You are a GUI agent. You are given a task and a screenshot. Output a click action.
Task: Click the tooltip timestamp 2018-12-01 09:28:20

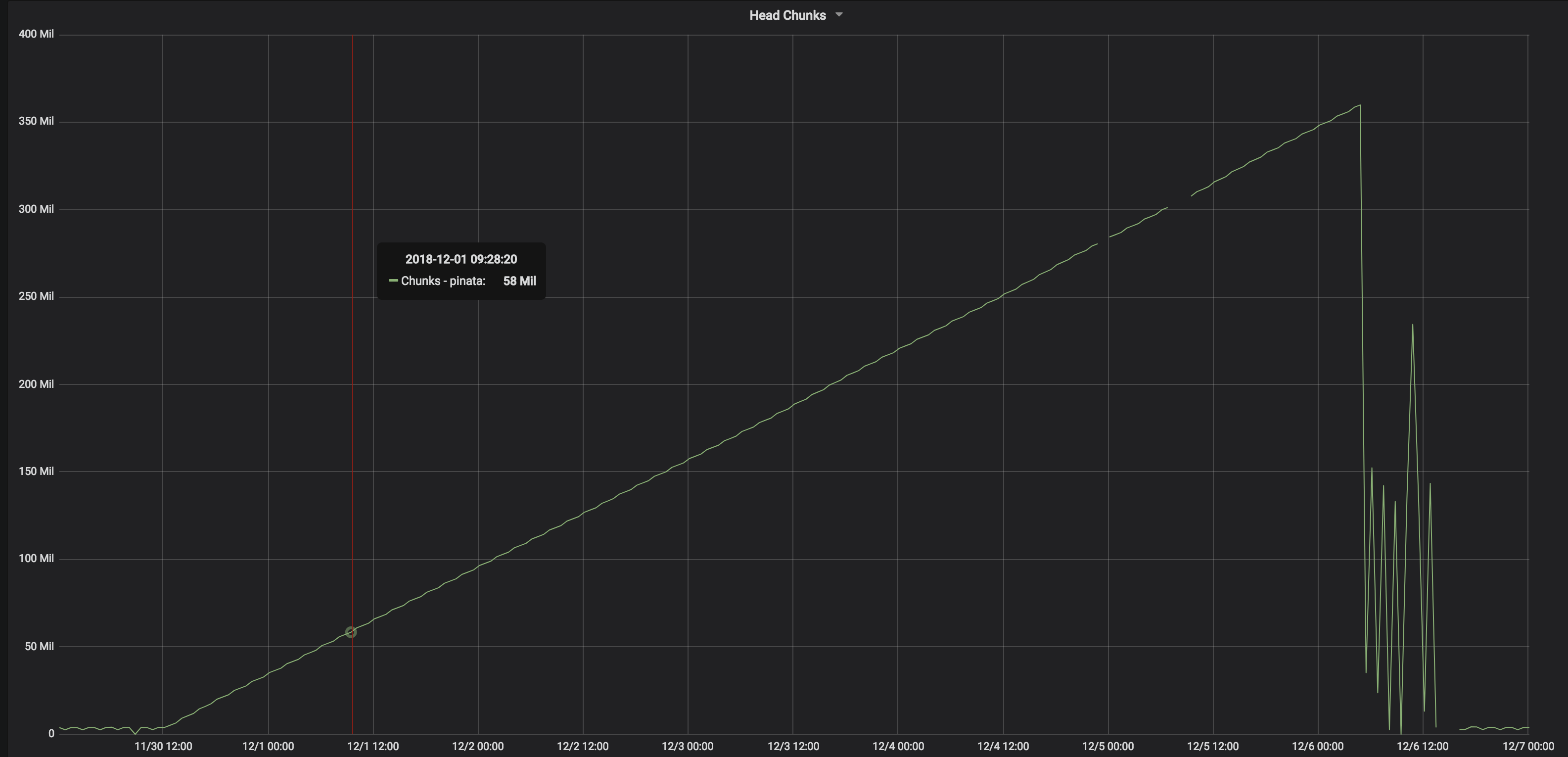point(461,259)
